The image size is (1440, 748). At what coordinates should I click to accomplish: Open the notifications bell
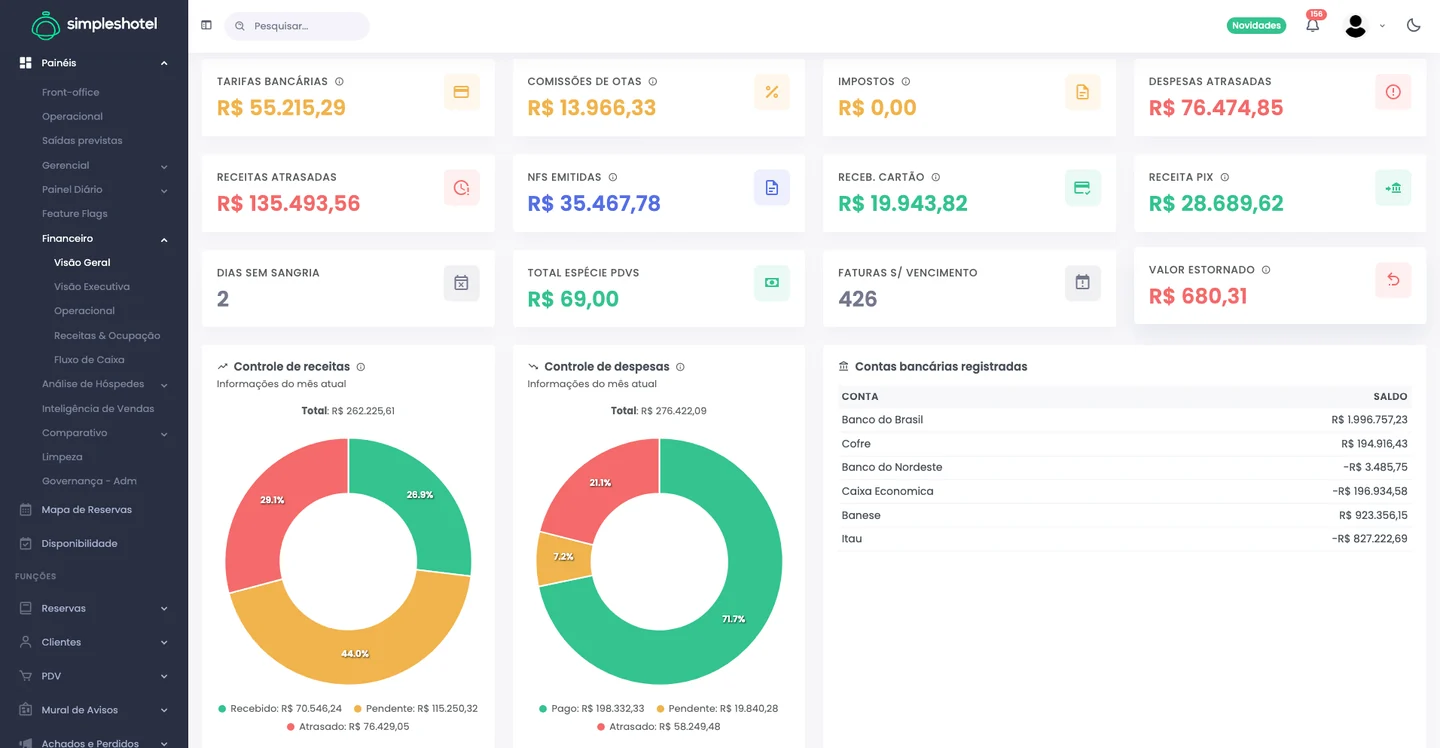tap(1312, 26)
